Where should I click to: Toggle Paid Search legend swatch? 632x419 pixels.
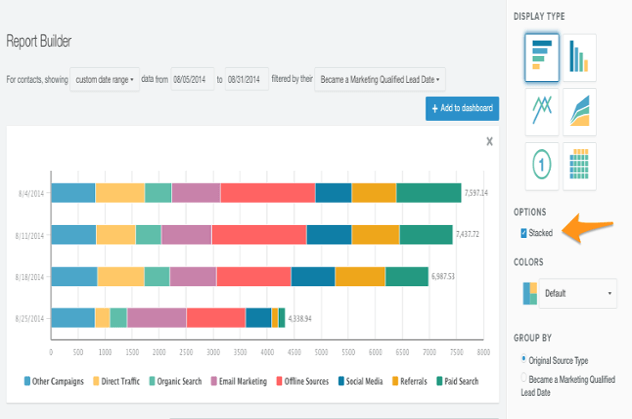439,381
